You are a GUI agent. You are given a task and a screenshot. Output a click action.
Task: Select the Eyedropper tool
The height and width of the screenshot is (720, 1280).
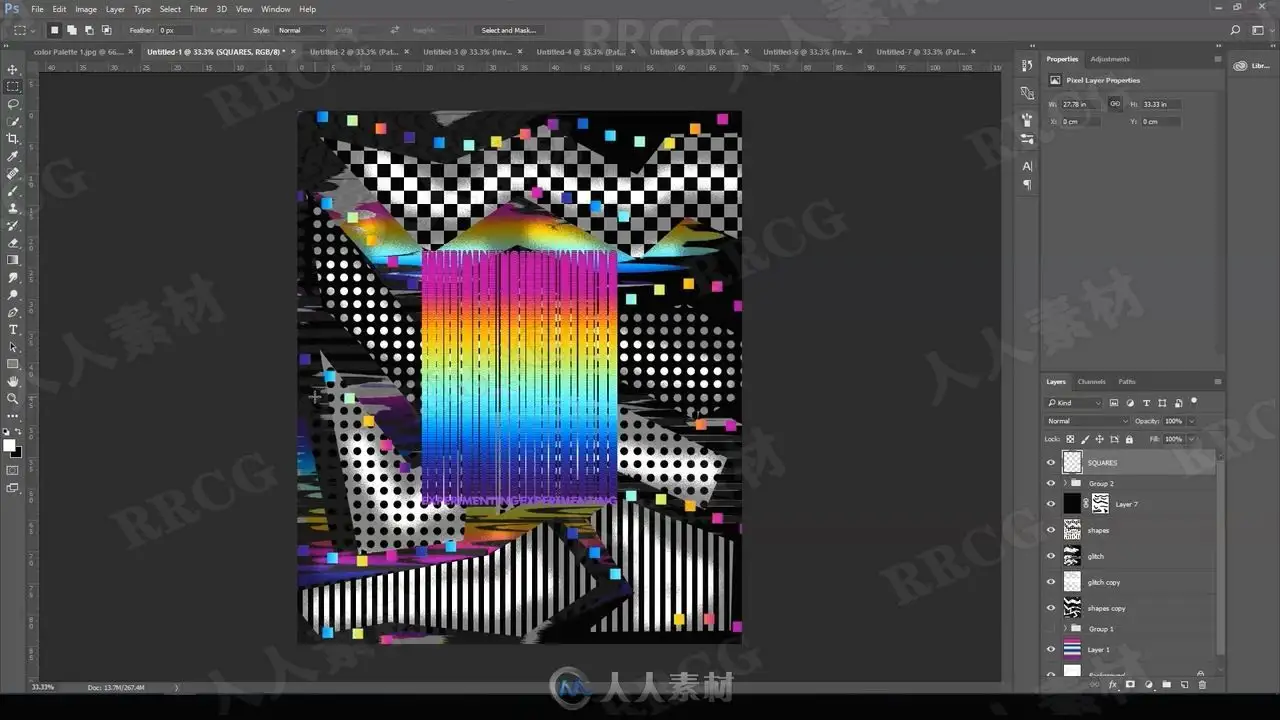[x=13, y=156]
